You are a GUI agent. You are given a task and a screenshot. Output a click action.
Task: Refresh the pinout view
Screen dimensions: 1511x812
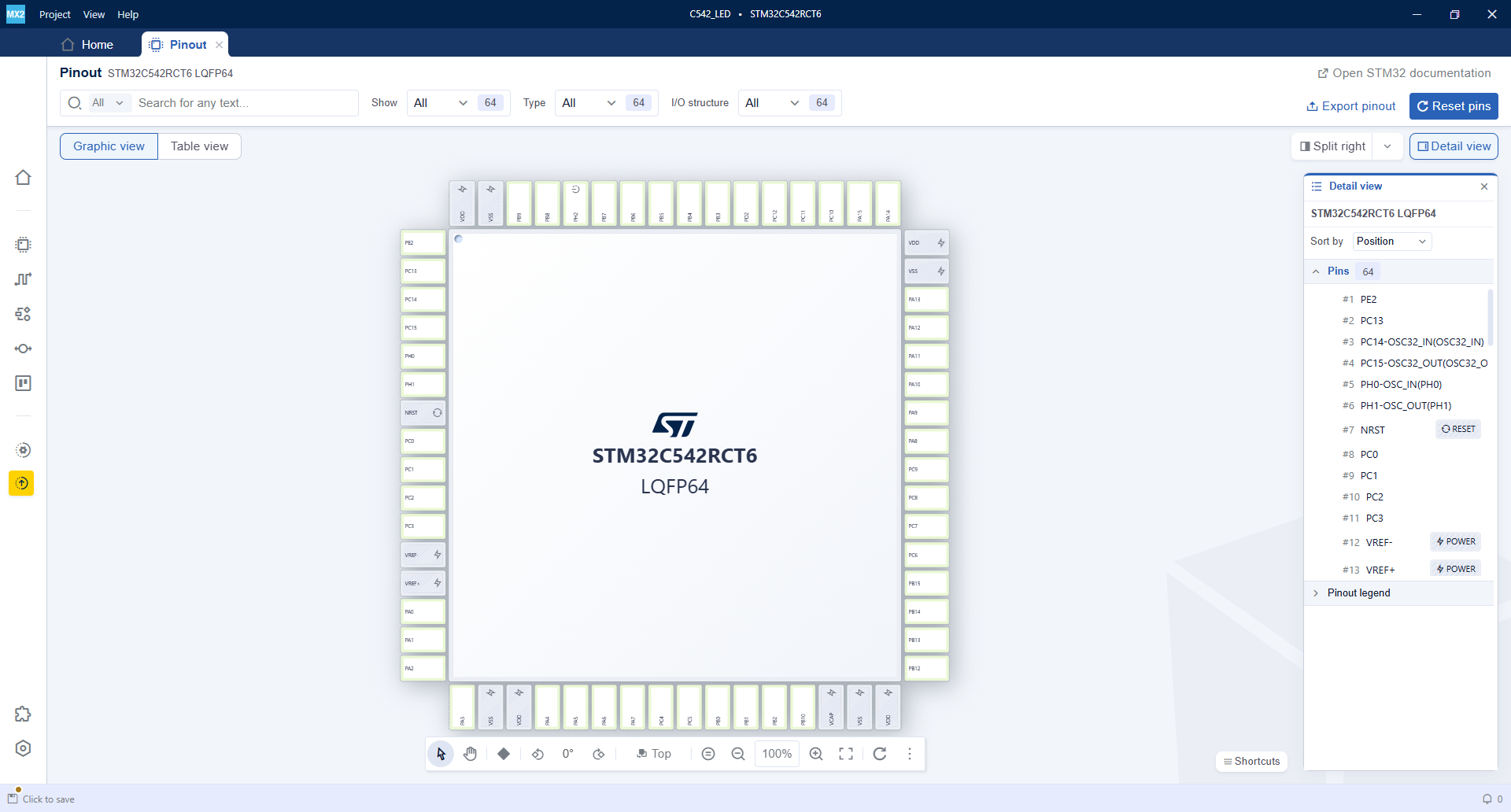pos(880,754)
